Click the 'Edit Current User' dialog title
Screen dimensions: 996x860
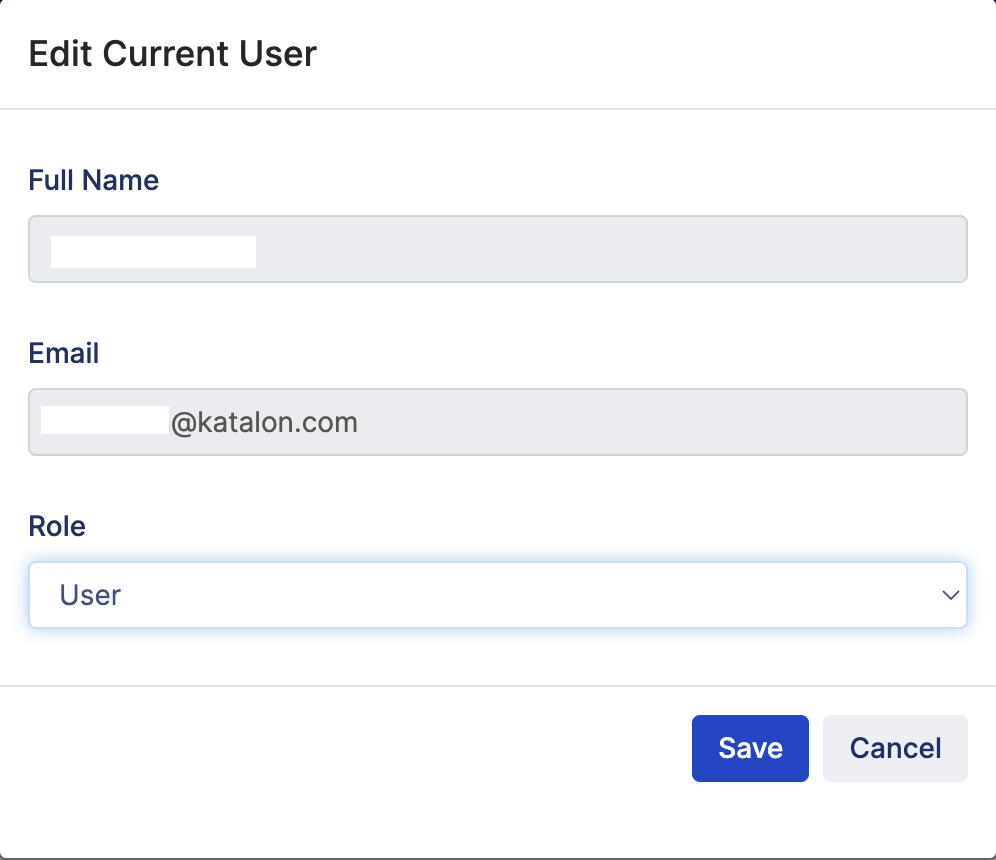click(x=172, y=53)
